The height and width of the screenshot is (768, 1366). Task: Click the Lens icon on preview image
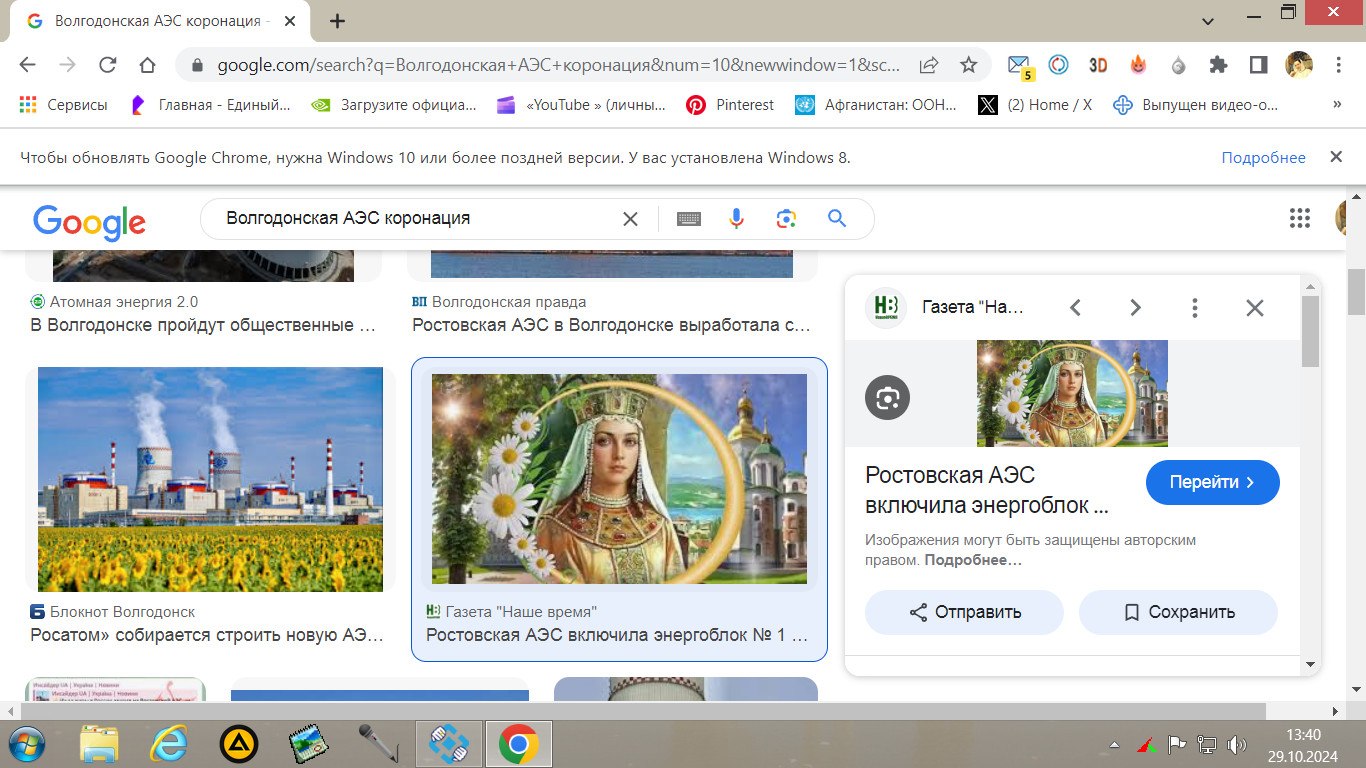click(887, 399)
